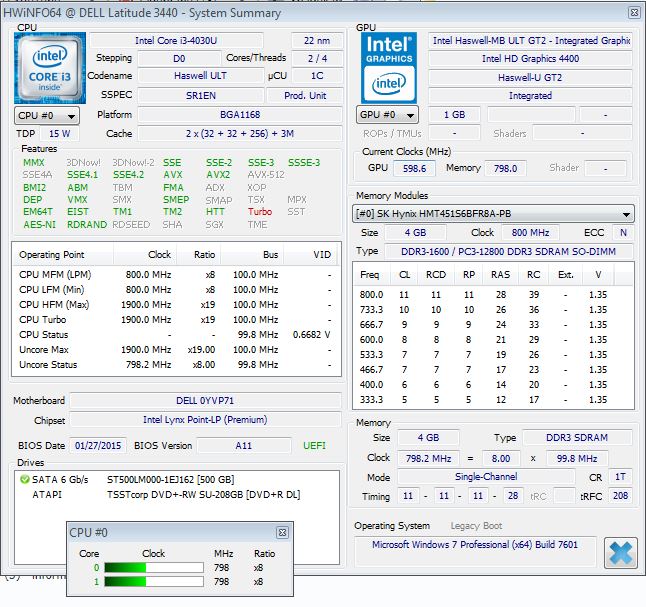Click the Operating Point column header
This screenshot has width=646, height=607.
click(x=63, y=255)
